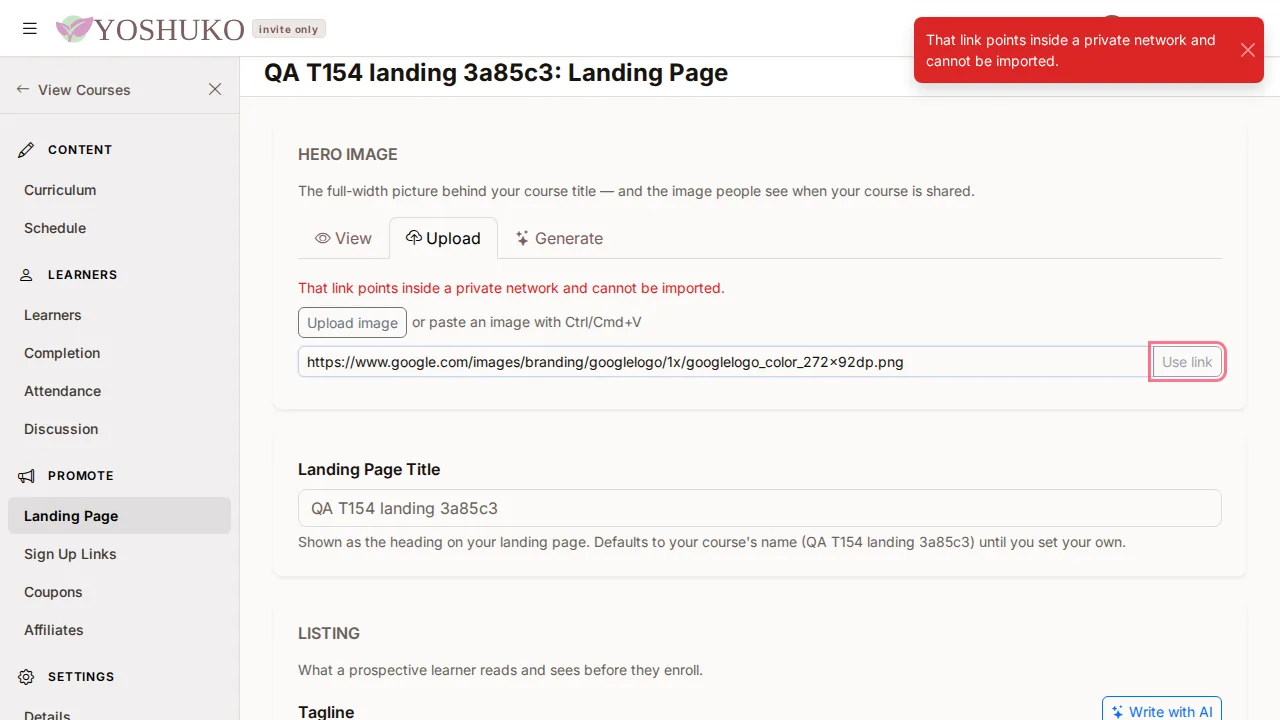Viewport: 1280px width, 720px height.
Task: Click the Promote megaphone icon
Action: point(26,476)
